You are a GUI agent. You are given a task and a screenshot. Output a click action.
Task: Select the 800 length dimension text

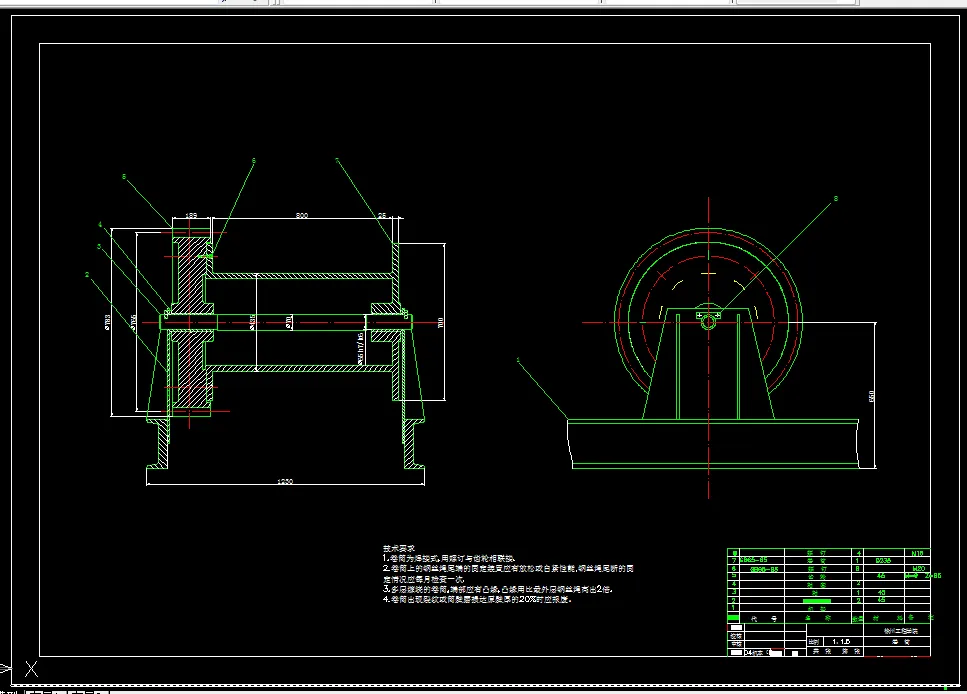pyautogui.click(x=302, y=215)
